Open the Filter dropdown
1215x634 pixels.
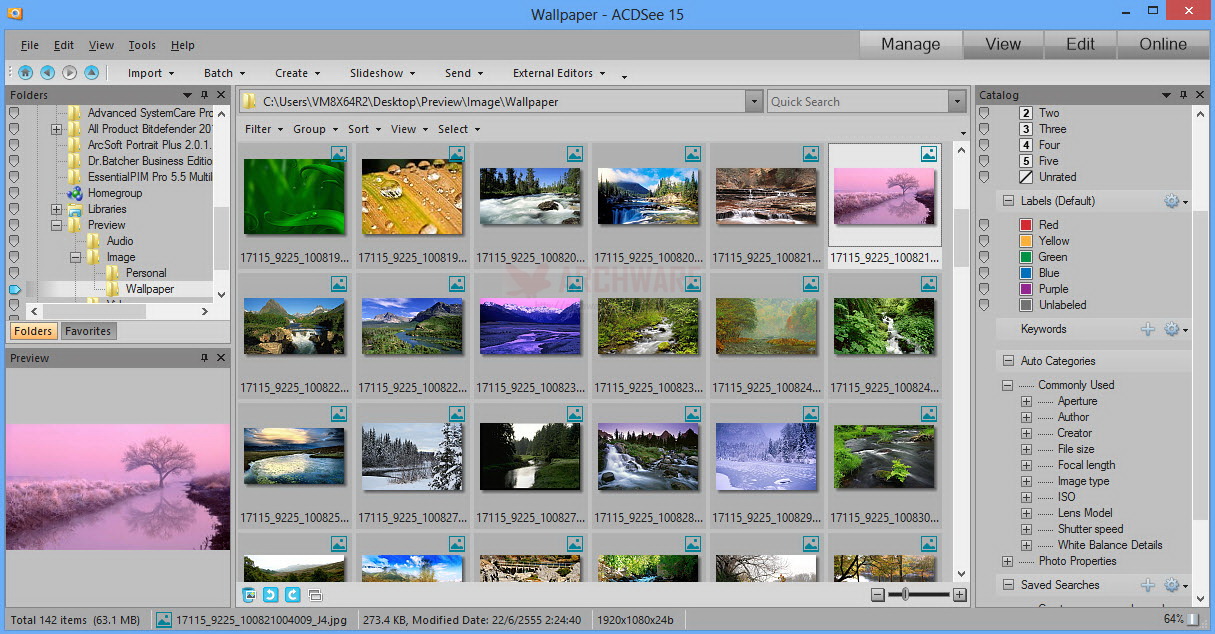point(264,129)
